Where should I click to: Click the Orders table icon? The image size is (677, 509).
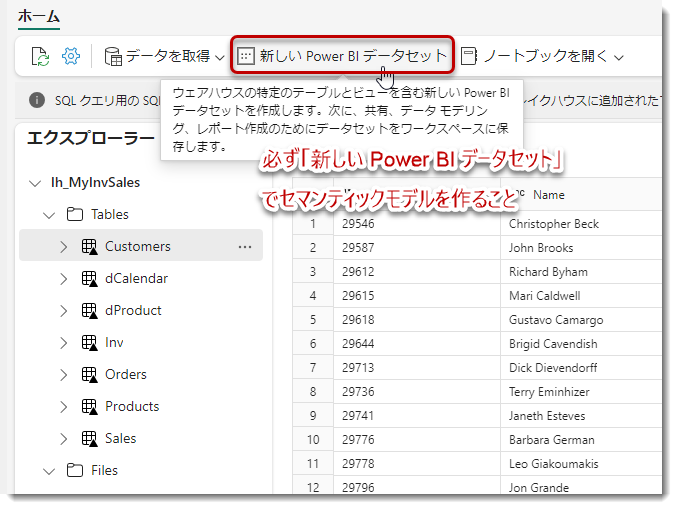tap(89, 375)
